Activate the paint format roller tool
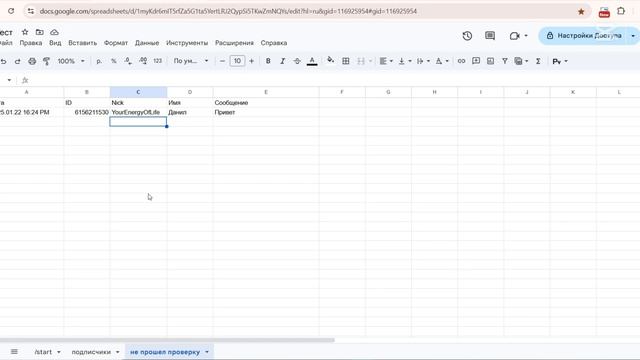Viewport: 640px width, 360px height. pyautogui.click(x=47, y=61)
